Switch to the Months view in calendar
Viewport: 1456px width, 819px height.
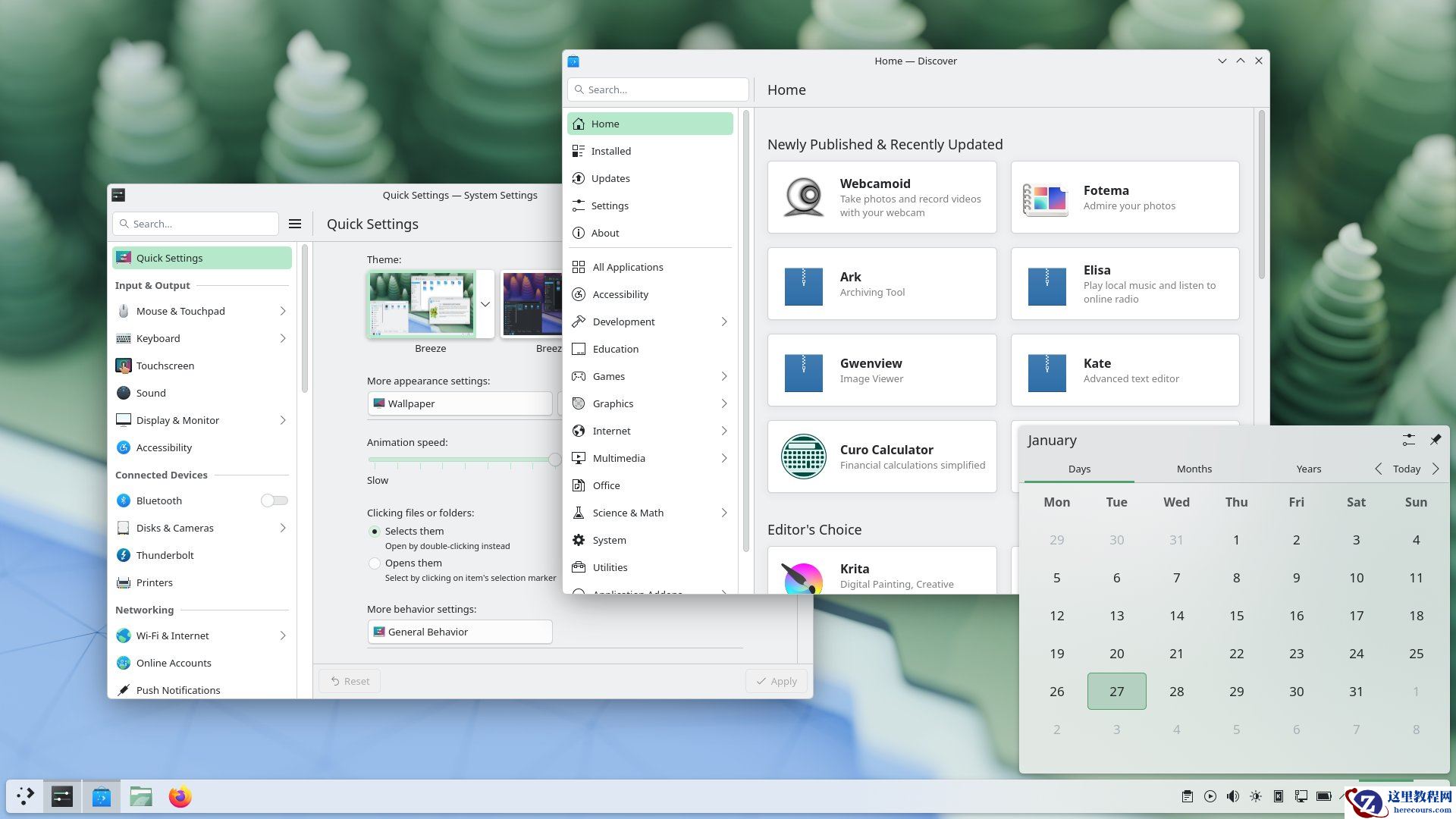click(1194, 469)
